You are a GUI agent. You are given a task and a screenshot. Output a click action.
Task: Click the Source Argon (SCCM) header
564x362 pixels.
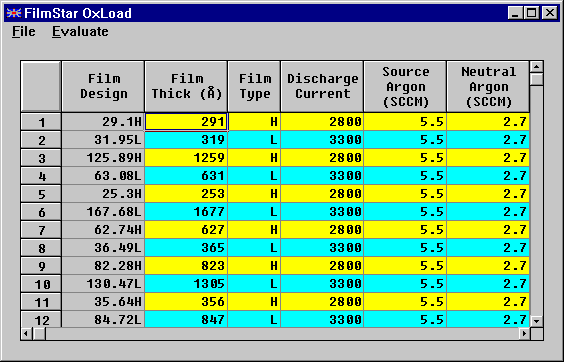(405, 86)
